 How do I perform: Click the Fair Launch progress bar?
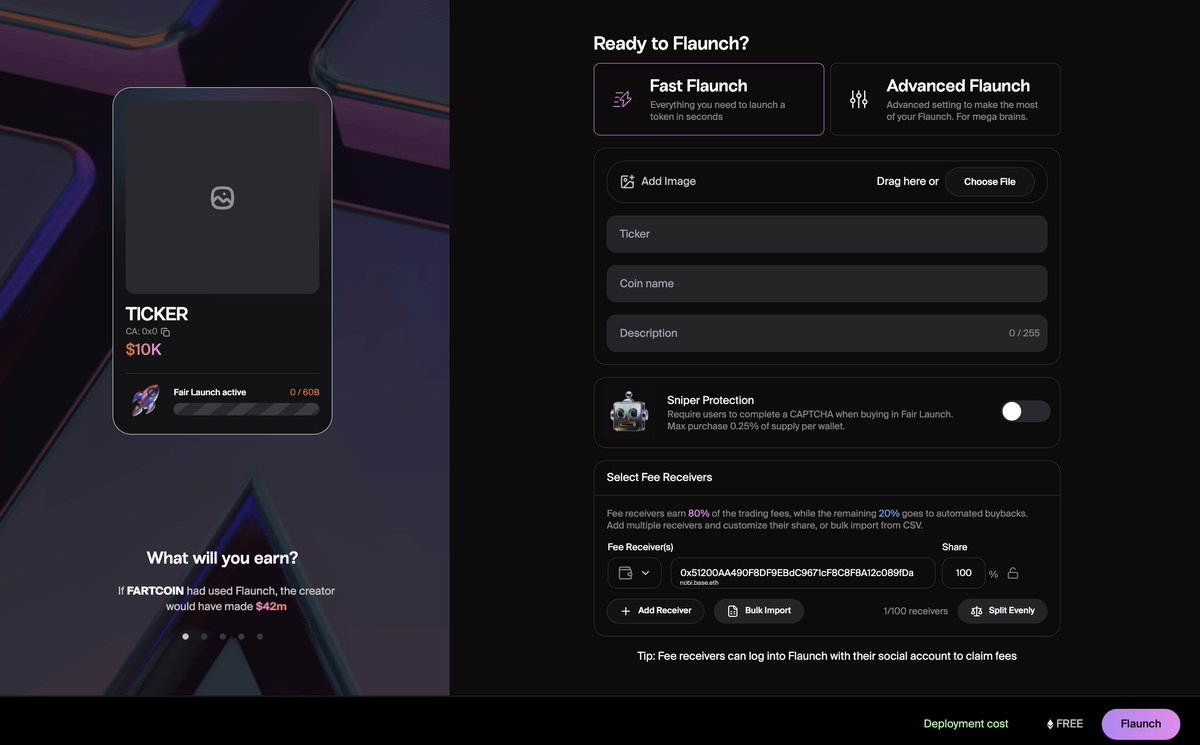pyautogui.click(x=247, y=409)
